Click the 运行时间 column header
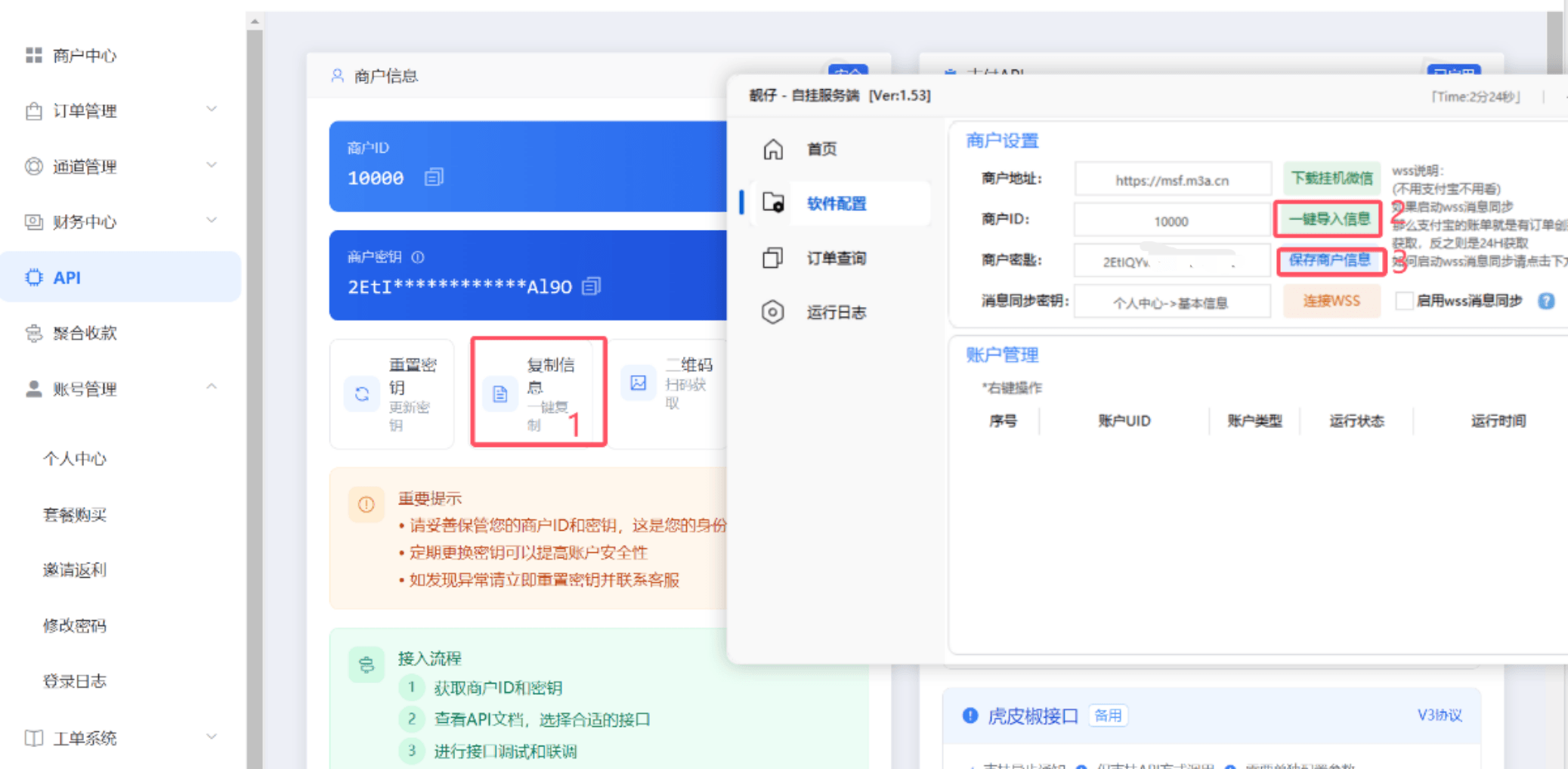 pos(1498,421)
